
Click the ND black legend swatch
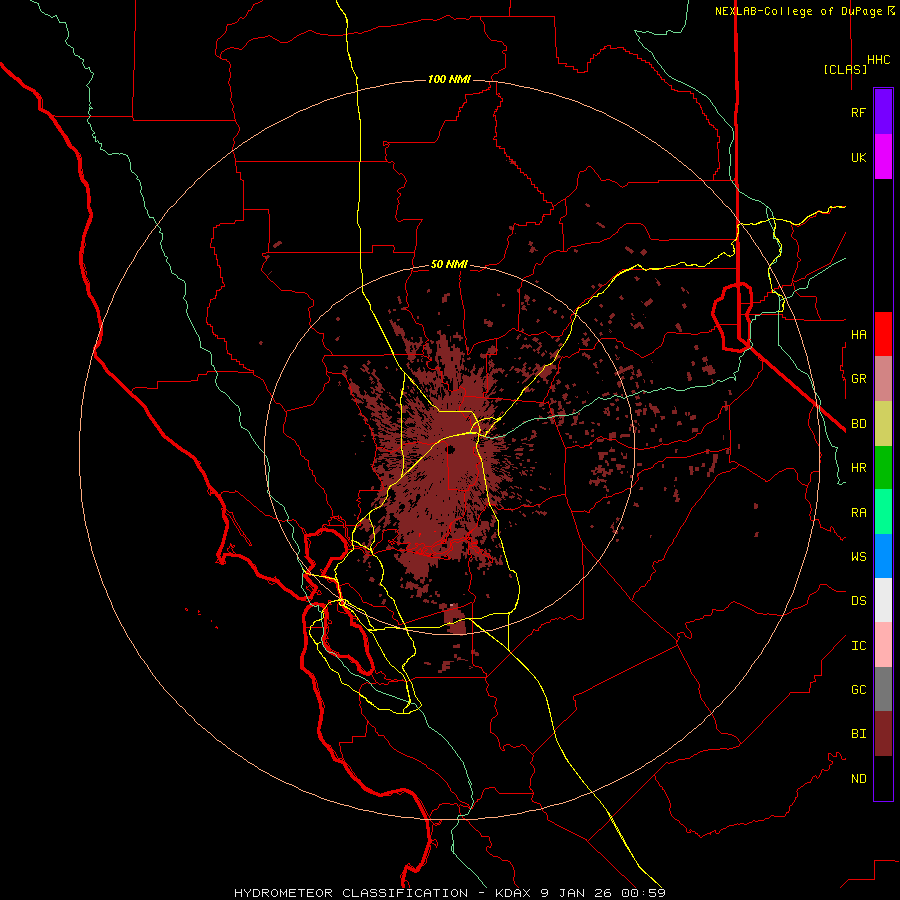coord(883,778)
